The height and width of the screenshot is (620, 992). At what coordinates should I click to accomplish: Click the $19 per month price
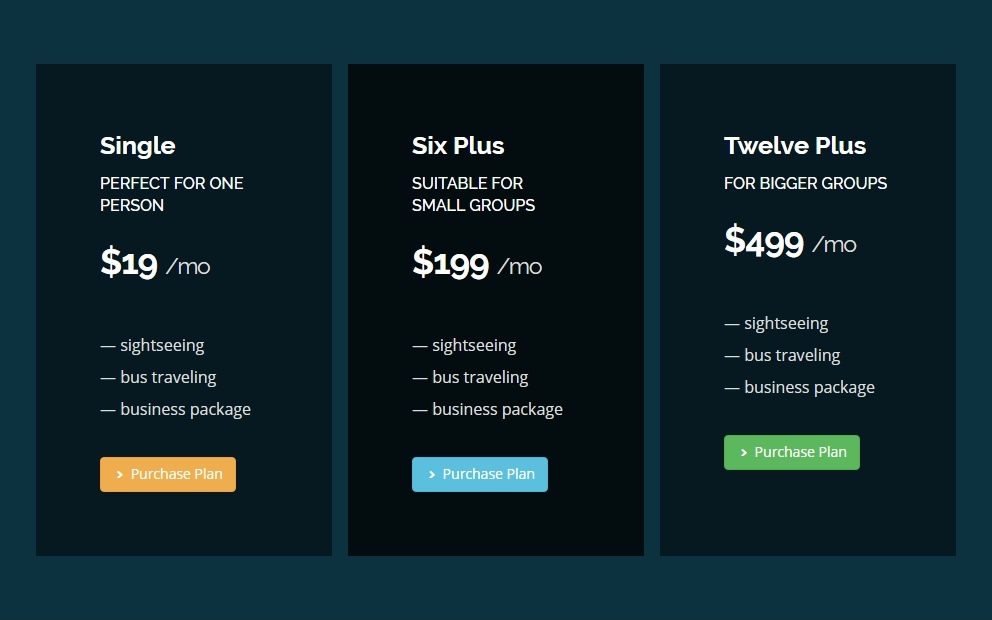point(155,264)
